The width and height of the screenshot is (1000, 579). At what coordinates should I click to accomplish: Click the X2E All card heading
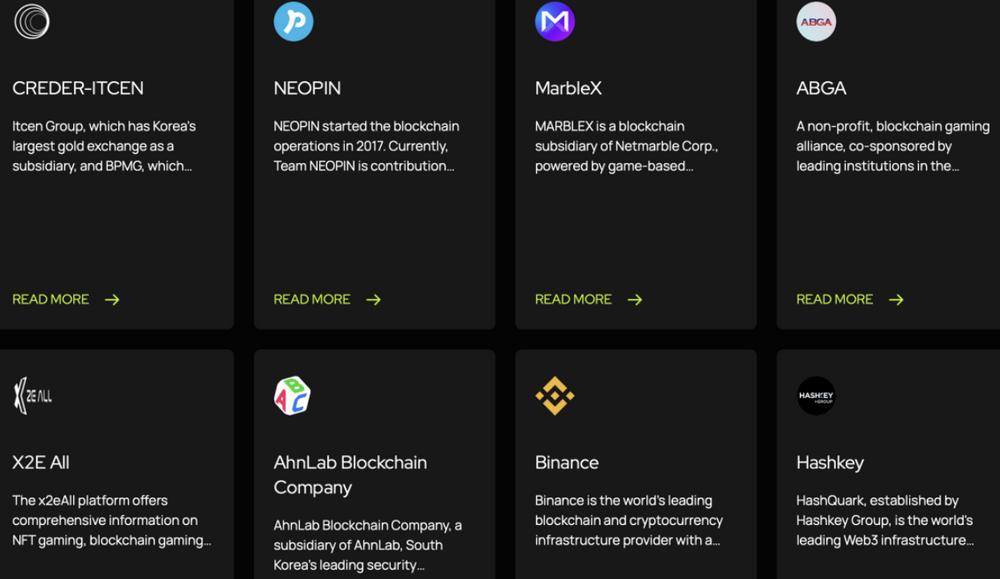point(41,462)
